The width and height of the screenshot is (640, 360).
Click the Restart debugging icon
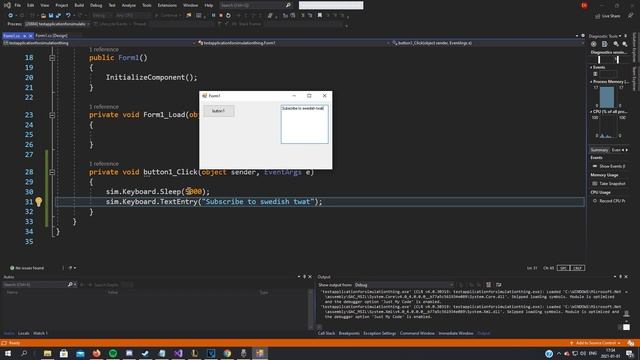(228, 16)
